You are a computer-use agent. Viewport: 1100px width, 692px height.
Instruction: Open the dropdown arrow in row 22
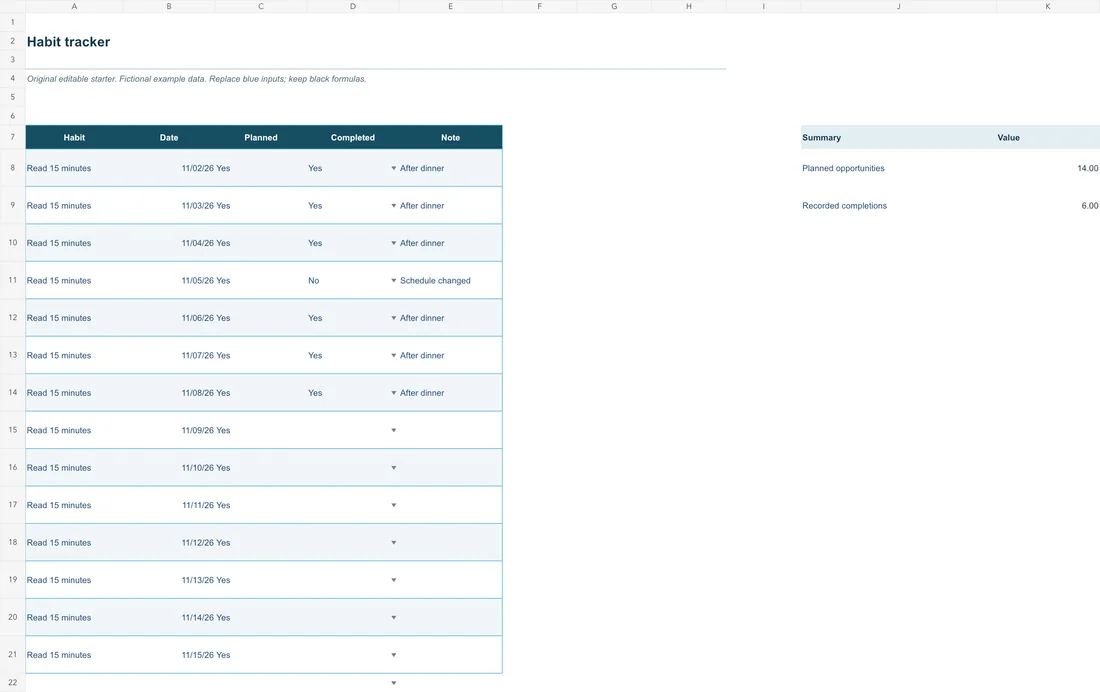[394, 683]
